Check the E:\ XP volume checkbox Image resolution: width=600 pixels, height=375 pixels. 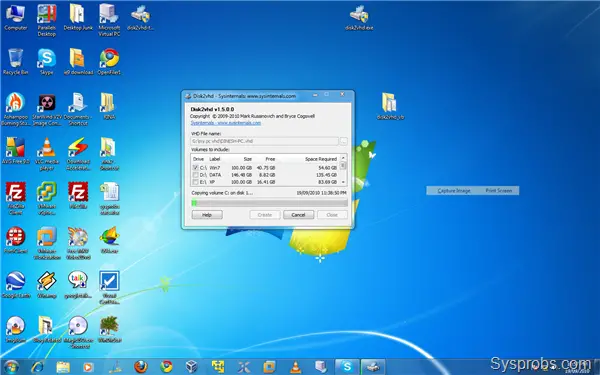[x=196, y=182]
